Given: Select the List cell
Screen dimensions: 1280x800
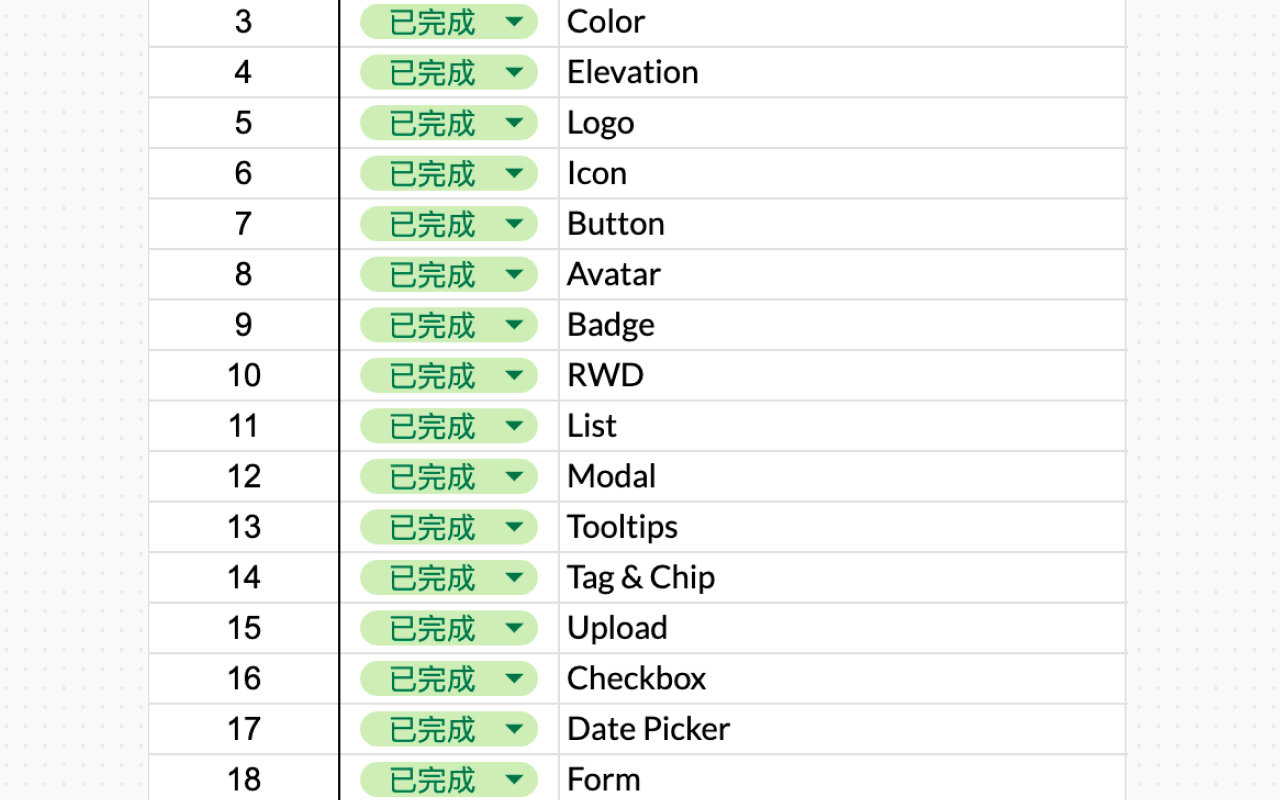Looking at the screenshot, I should (842, 426).
